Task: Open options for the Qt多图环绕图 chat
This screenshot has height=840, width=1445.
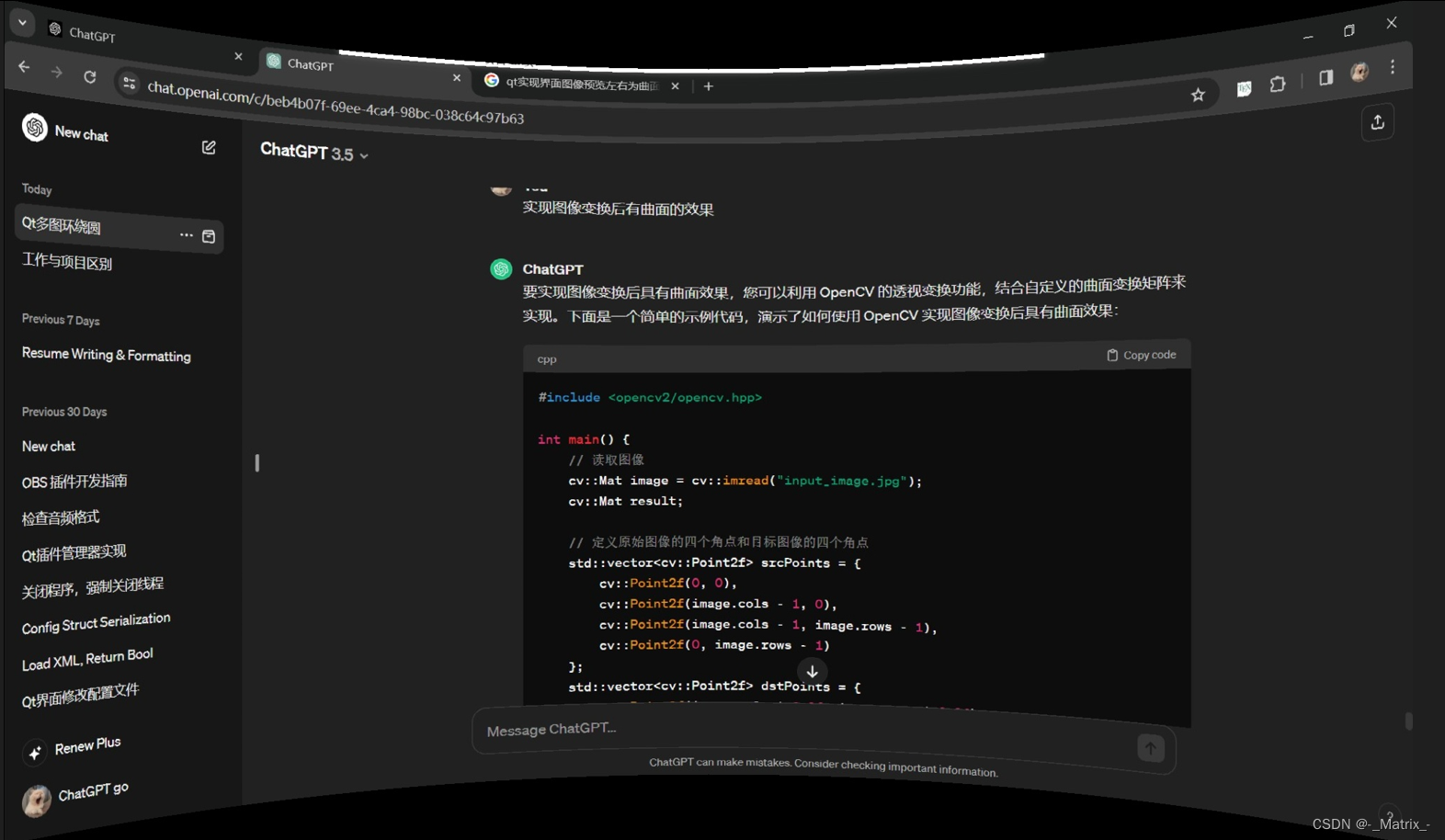Action: 186,235
